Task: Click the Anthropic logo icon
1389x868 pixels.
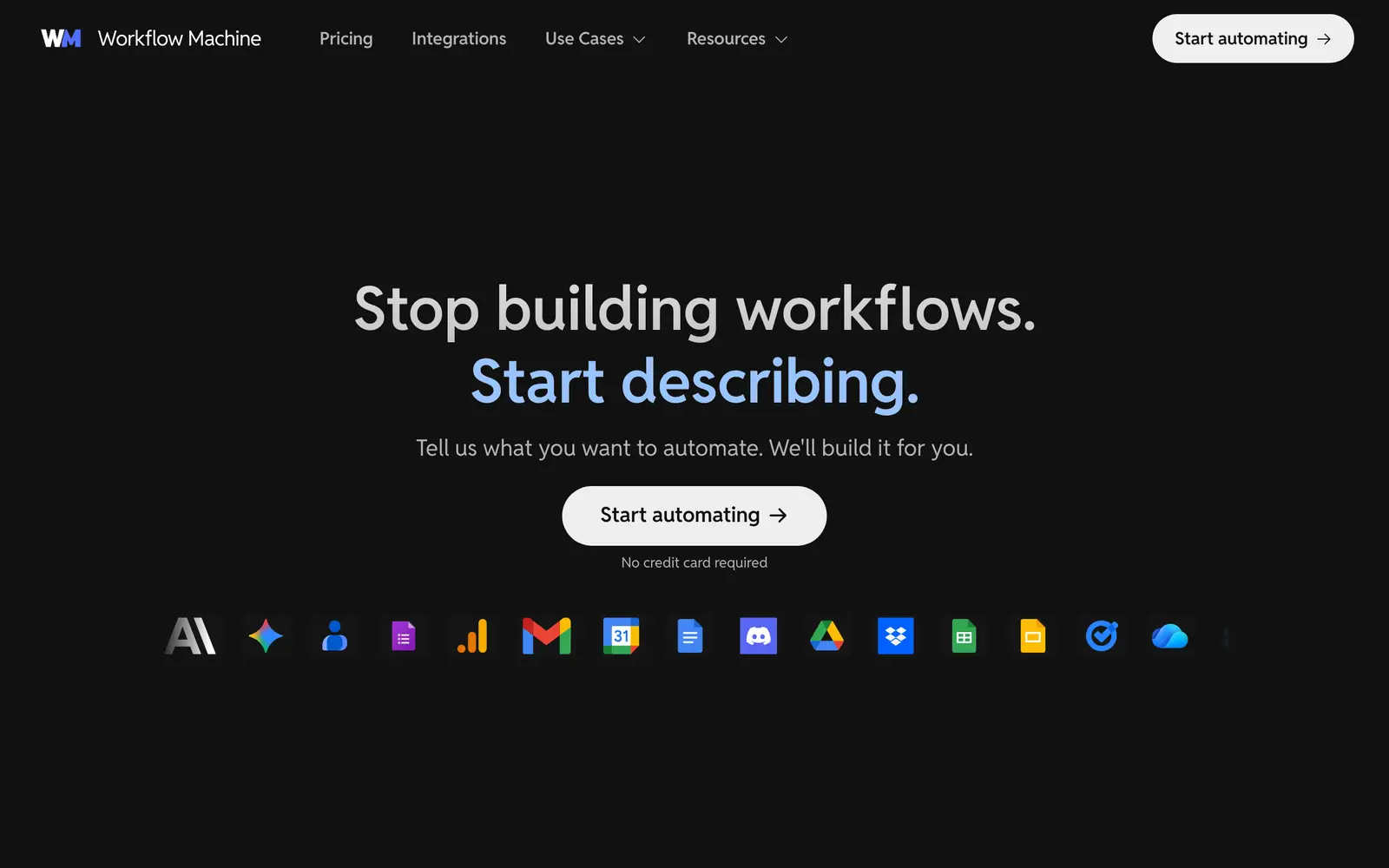Action: click(190, 636)
